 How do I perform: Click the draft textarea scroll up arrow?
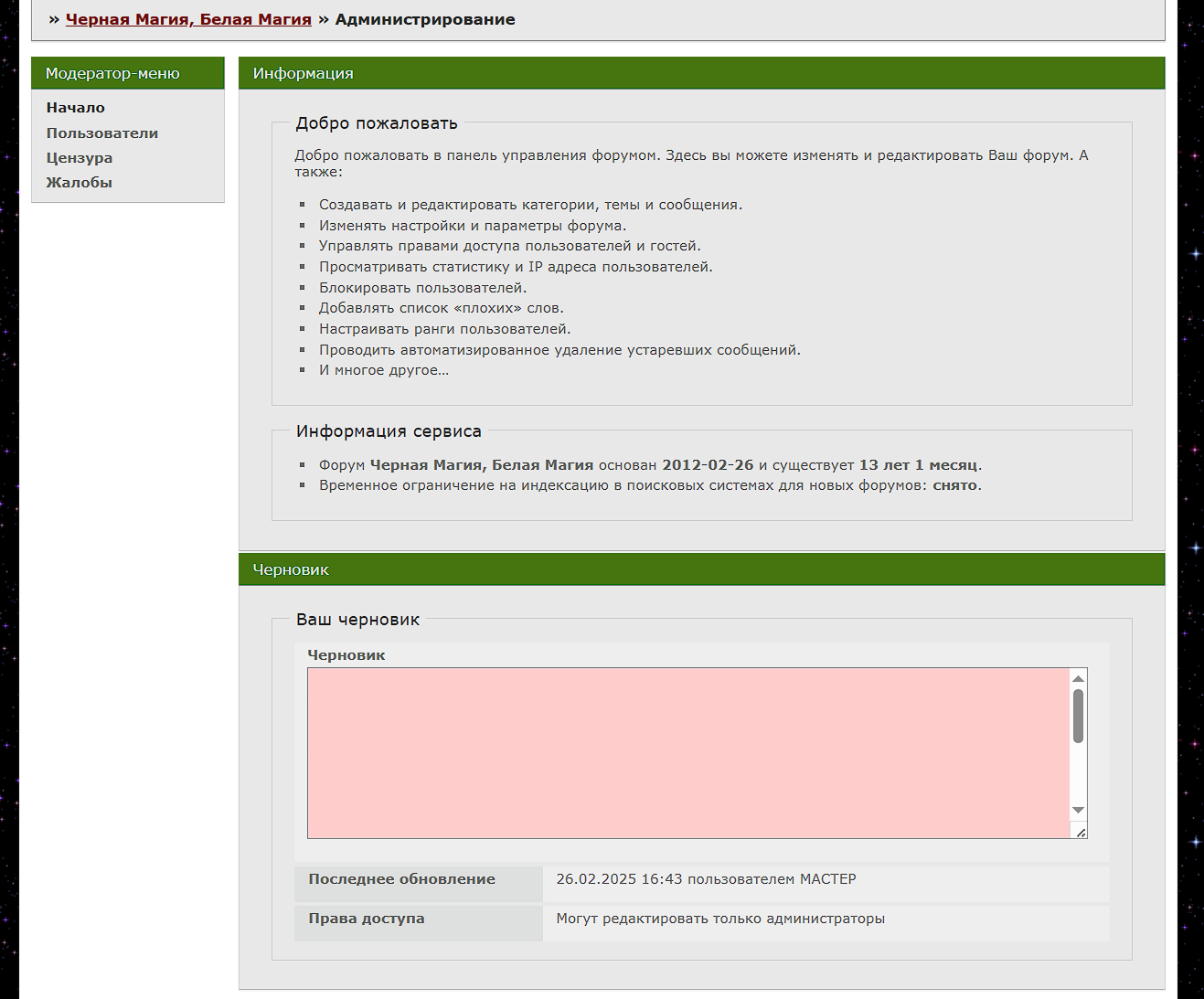pos(1078,678)
